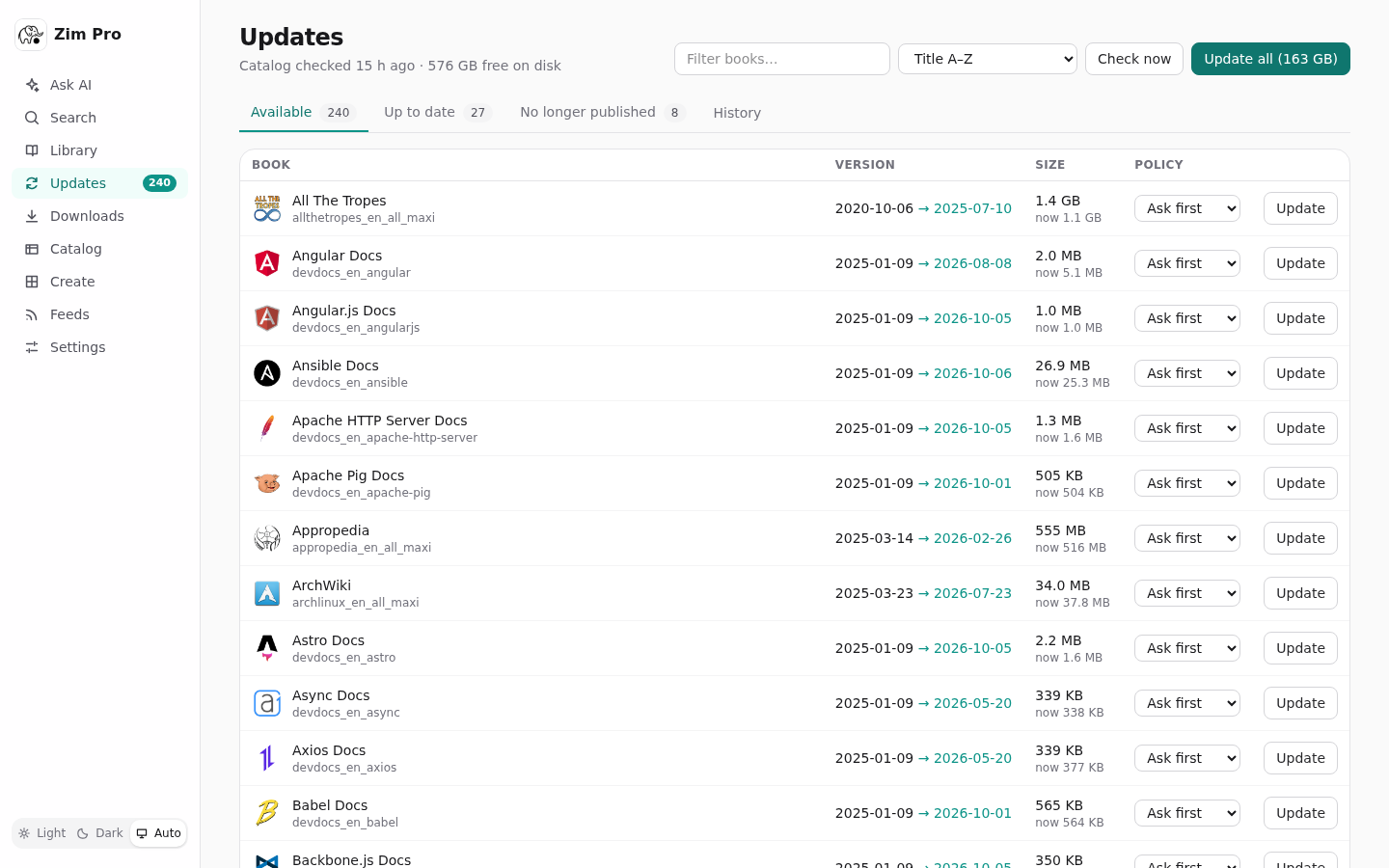Open the Feeds RSS icon
1389x868 pixels.
coord(32,314)
